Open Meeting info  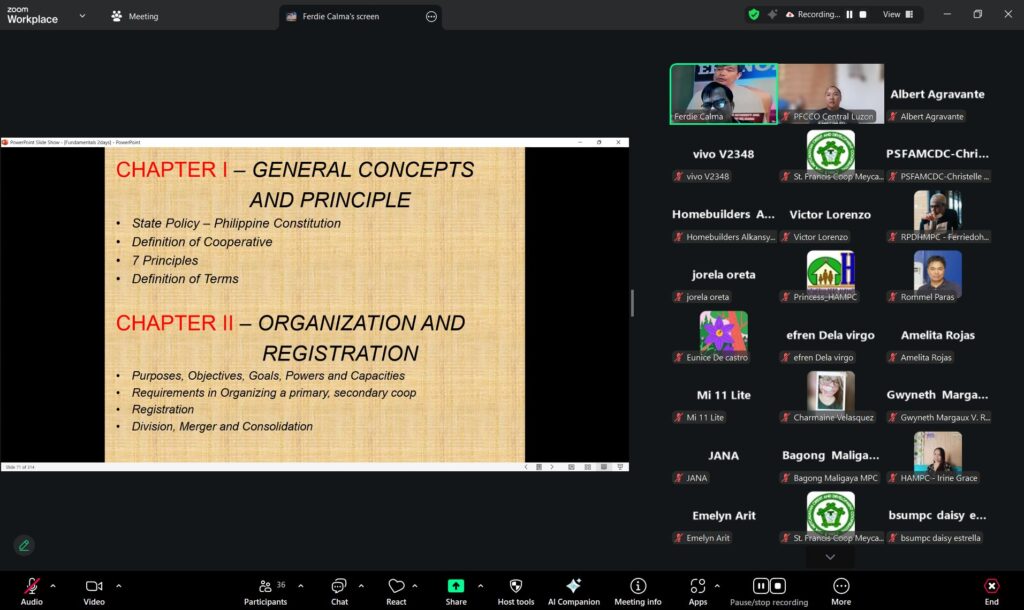[638, 587]
